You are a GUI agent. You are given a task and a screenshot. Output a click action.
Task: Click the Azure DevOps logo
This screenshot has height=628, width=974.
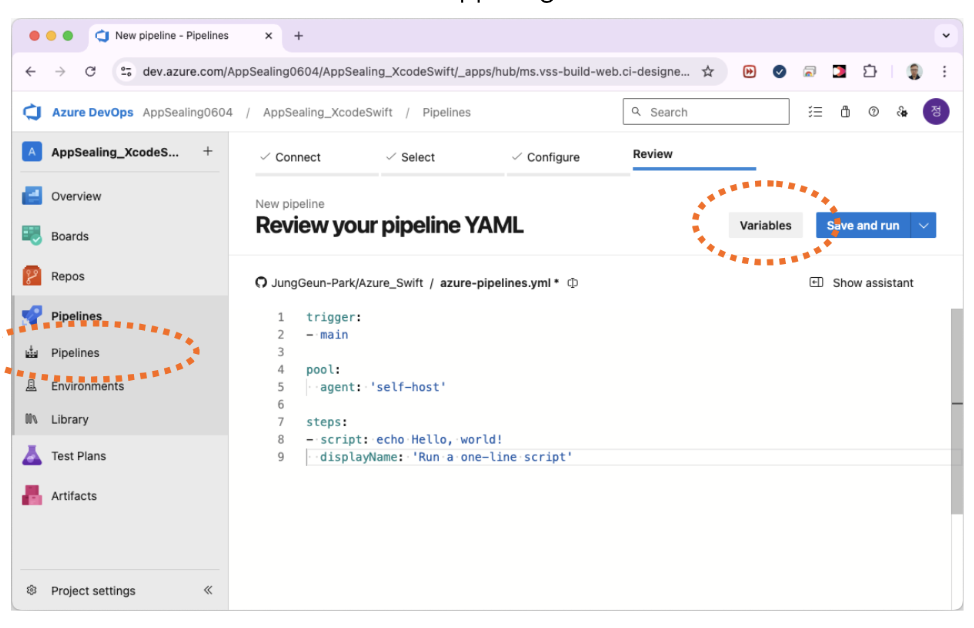32,112
